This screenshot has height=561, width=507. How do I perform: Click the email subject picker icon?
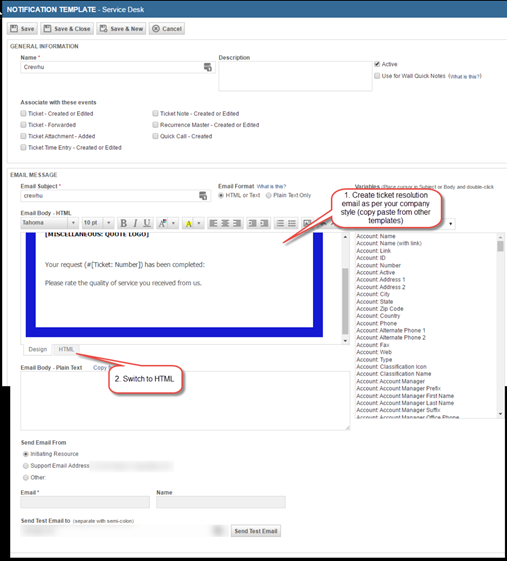click(203, 196)
